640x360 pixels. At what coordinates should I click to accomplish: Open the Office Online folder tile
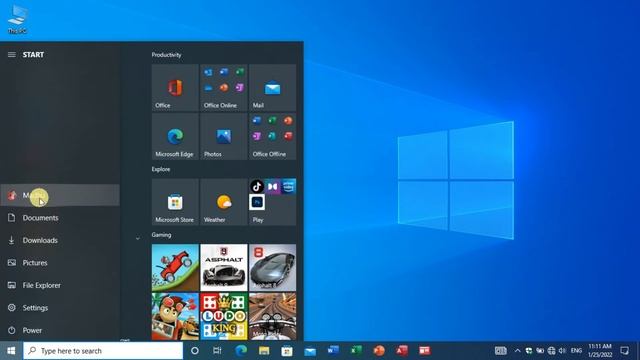click(x=224, y=87)
